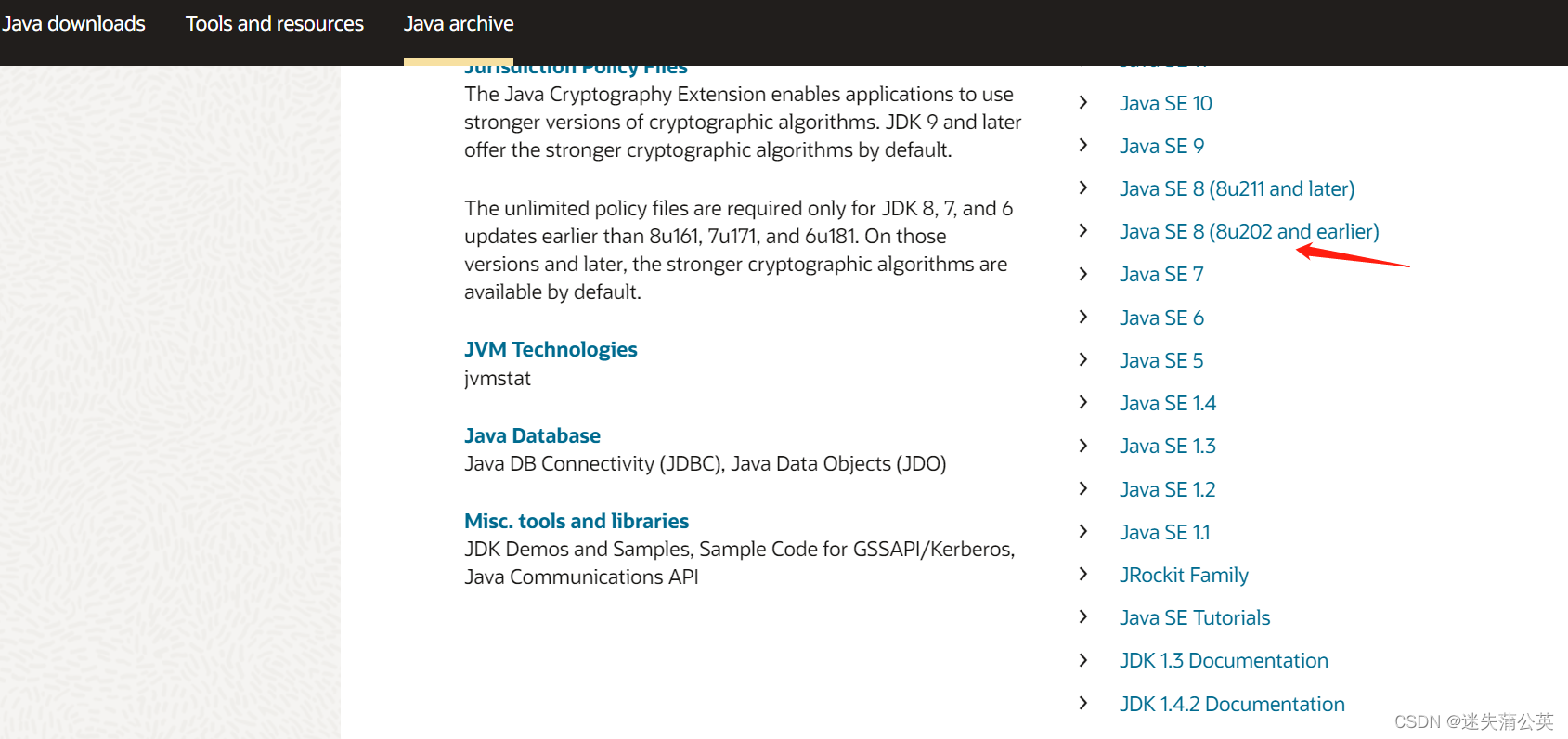Click the chevron beside JRockit Family
Viewport: 1568px width, 739px height.
1082,574
